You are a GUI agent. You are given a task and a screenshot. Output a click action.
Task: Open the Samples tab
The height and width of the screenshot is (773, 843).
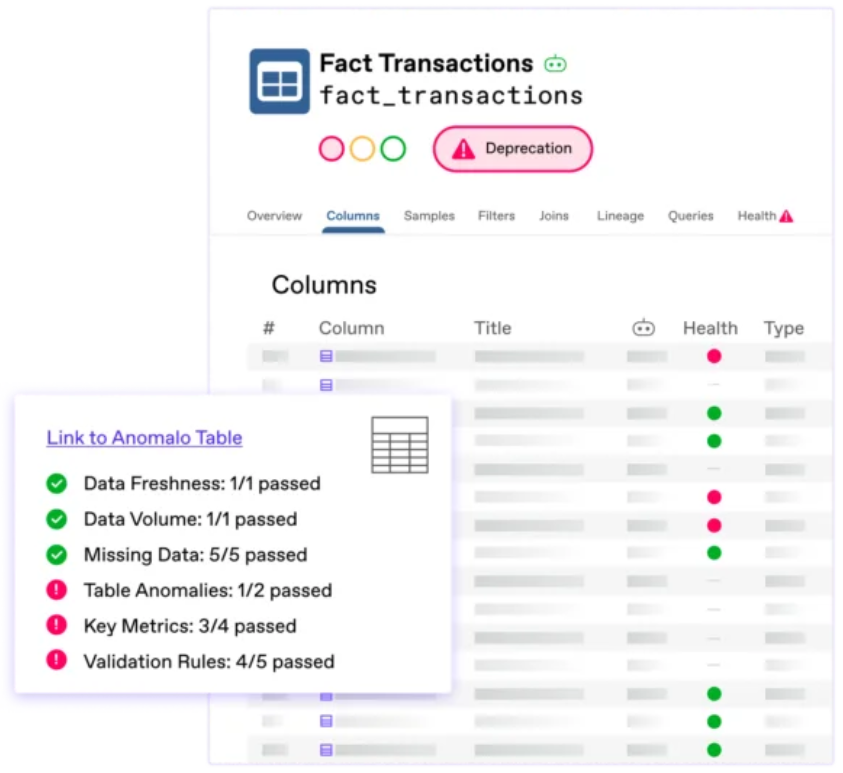pos(429,216)
